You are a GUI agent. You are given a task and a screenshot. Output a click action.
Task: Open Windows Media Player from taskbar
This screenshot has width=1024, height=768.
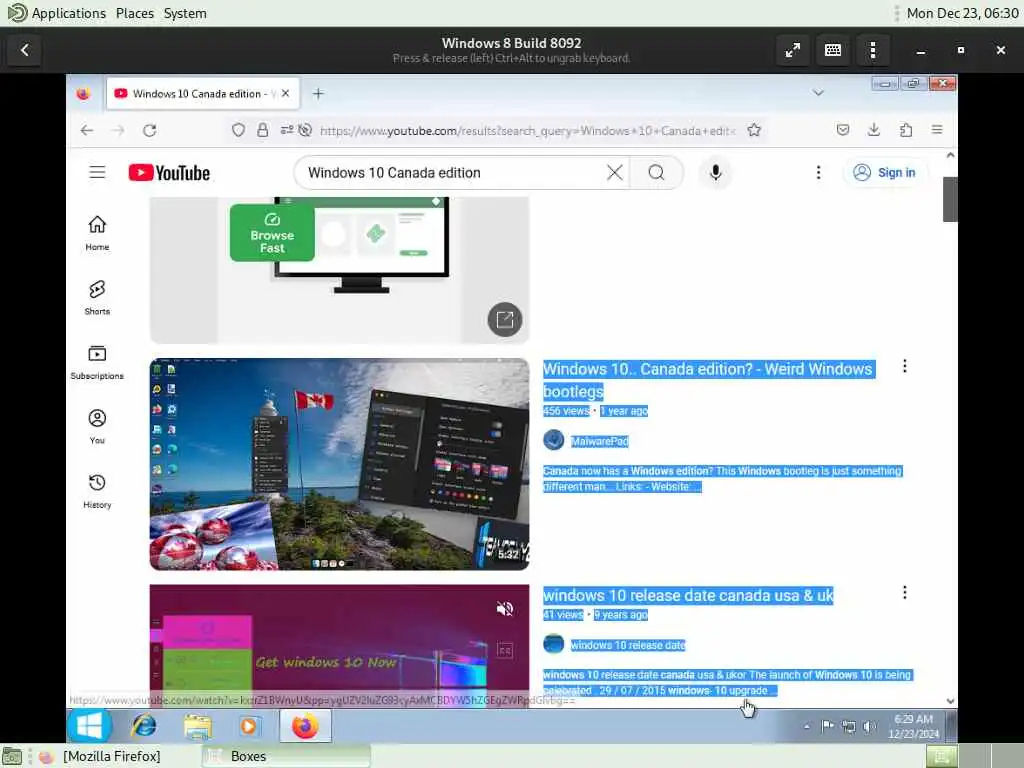(x=249, y=726)
